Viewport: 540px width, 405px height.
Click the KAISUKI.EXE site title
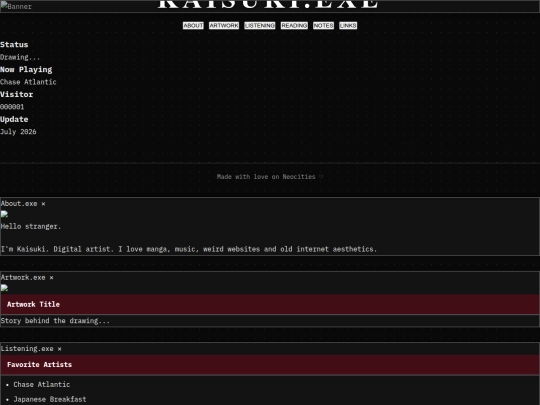(268, 4)
